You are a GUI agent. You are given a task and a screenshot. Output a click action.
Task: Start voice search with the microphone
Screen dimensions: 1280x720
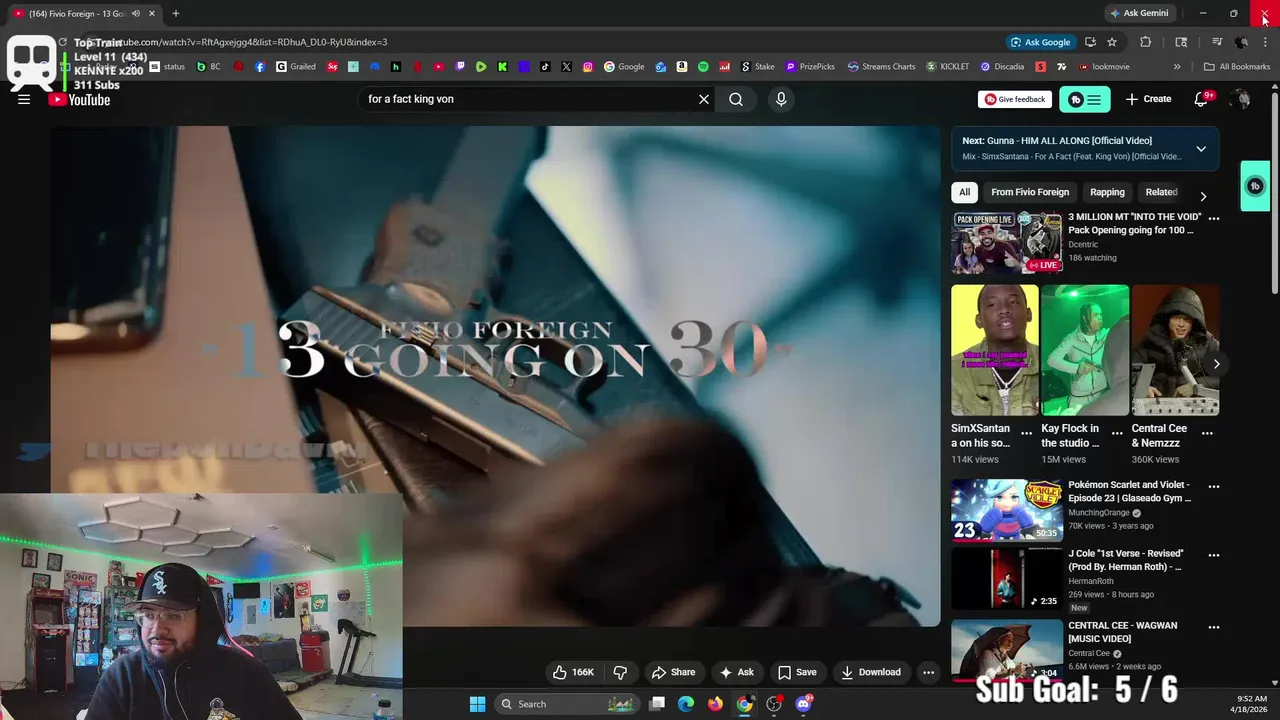coord(781,99)
